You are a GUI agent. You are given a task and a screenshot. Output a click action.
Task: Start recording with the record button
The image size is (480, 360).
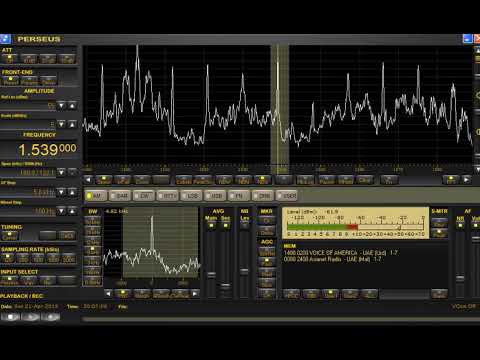pos(50,317)
